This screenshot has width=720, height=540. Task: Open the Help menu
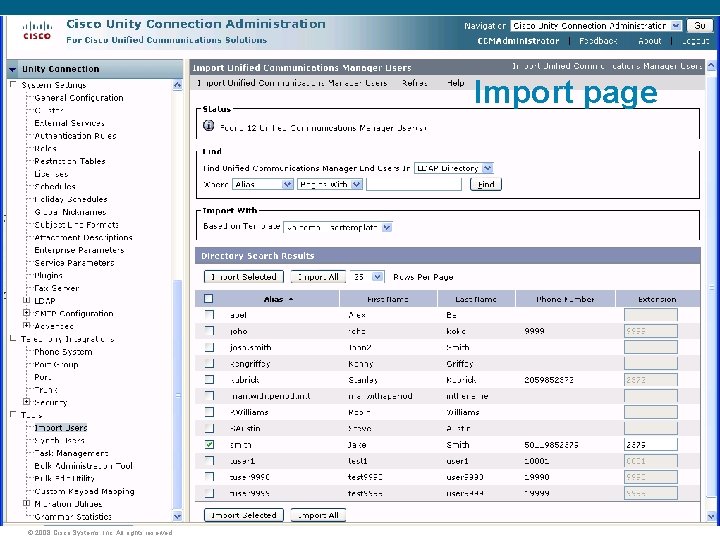click(456, 83)
